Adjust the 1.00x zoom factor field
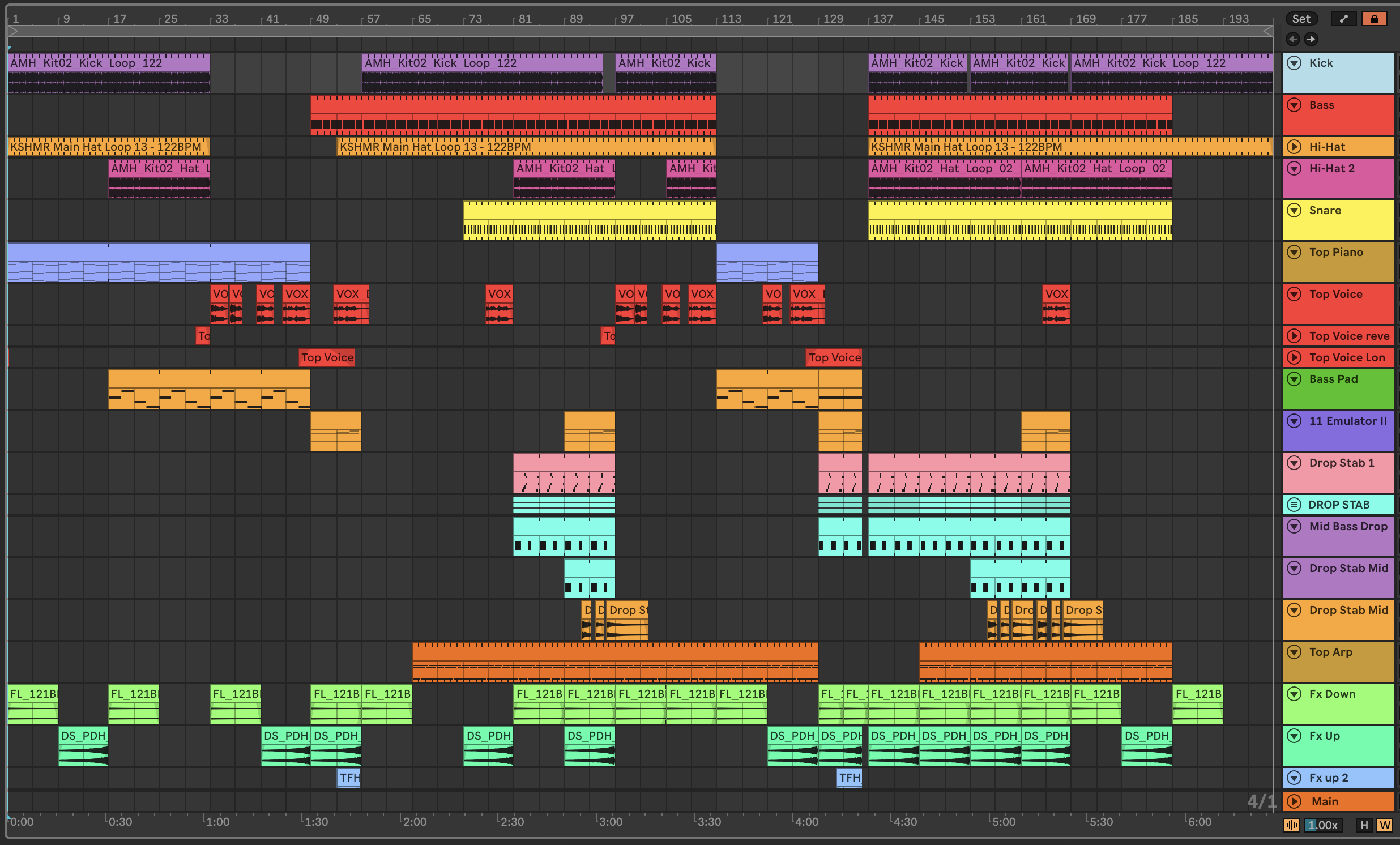This screenshot has height=845, width=1400. [1323, 825]
